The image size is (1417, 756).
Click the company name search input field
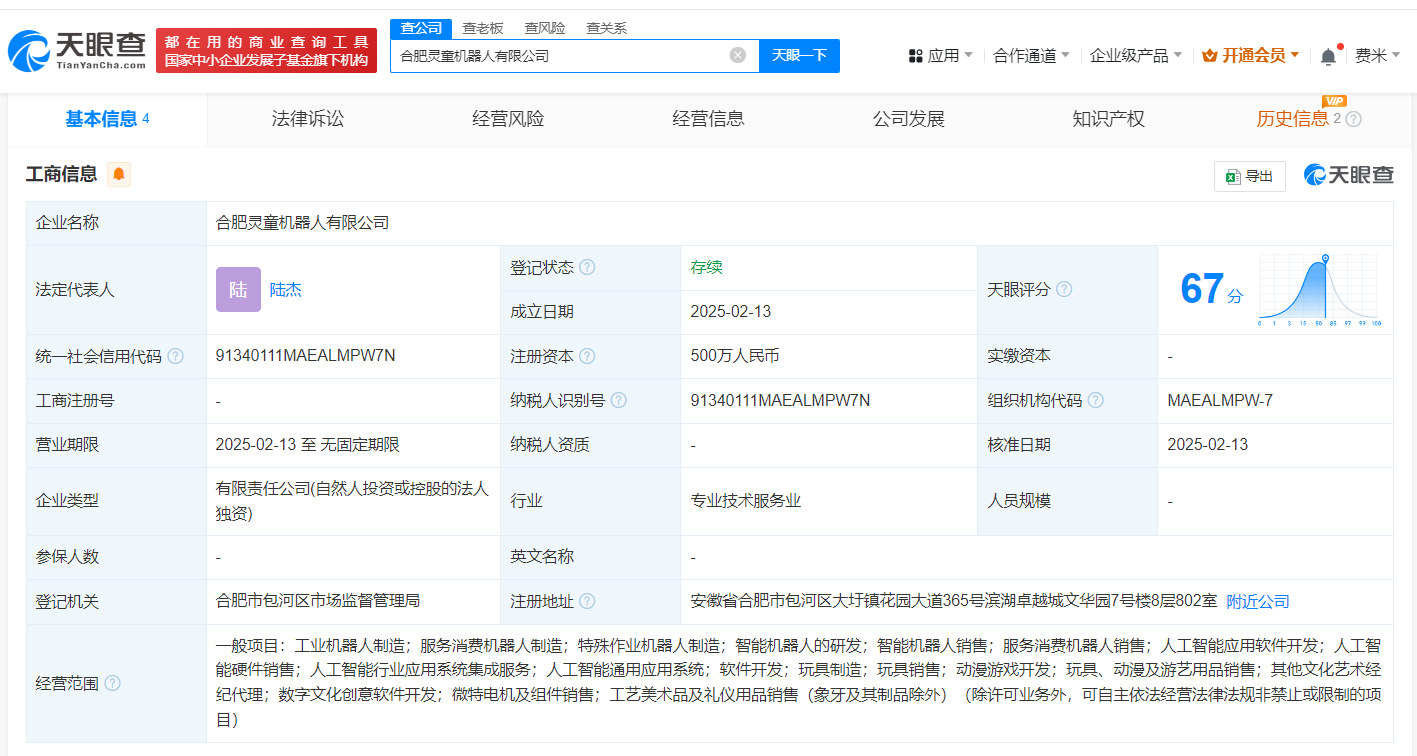[560, 56]
